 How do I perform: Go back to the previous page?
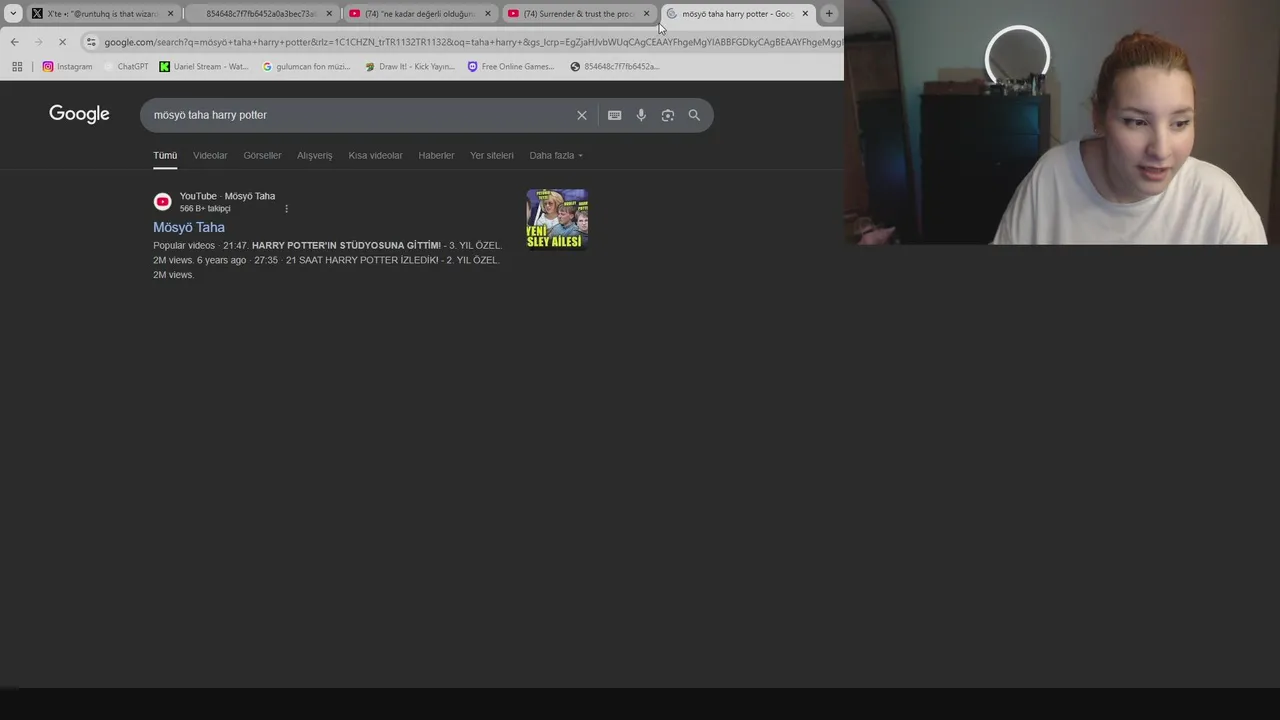[x=14, y=42]
